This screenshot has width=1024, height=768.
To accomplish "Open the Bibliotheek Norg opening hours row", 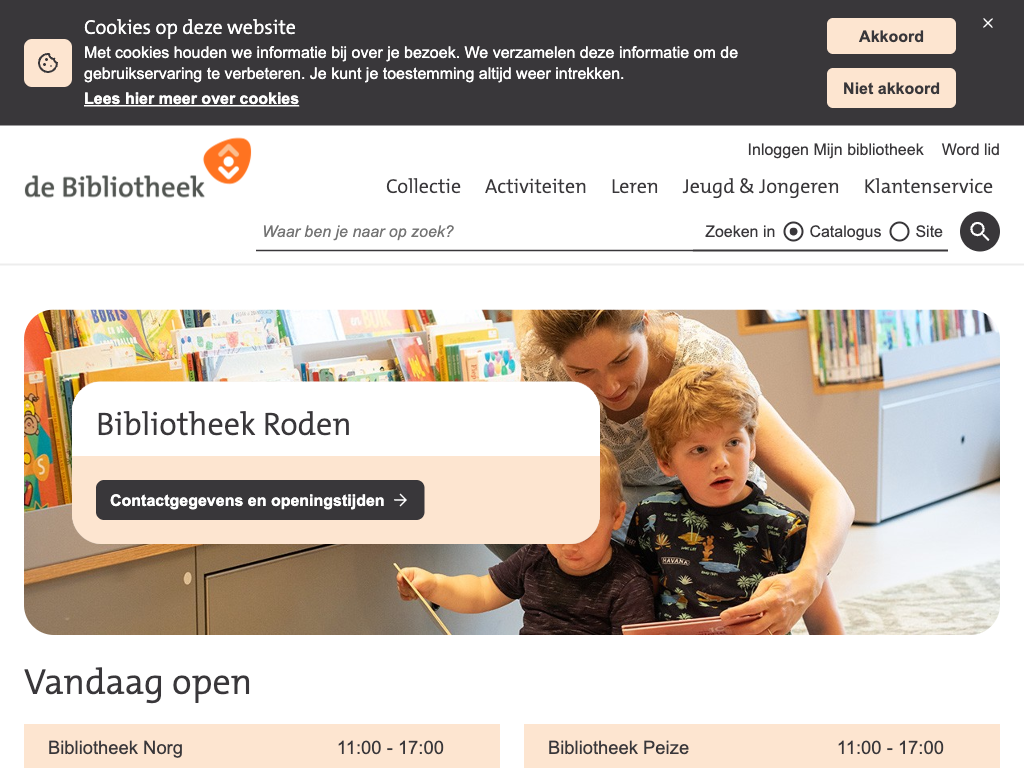I will click(262, 746).
